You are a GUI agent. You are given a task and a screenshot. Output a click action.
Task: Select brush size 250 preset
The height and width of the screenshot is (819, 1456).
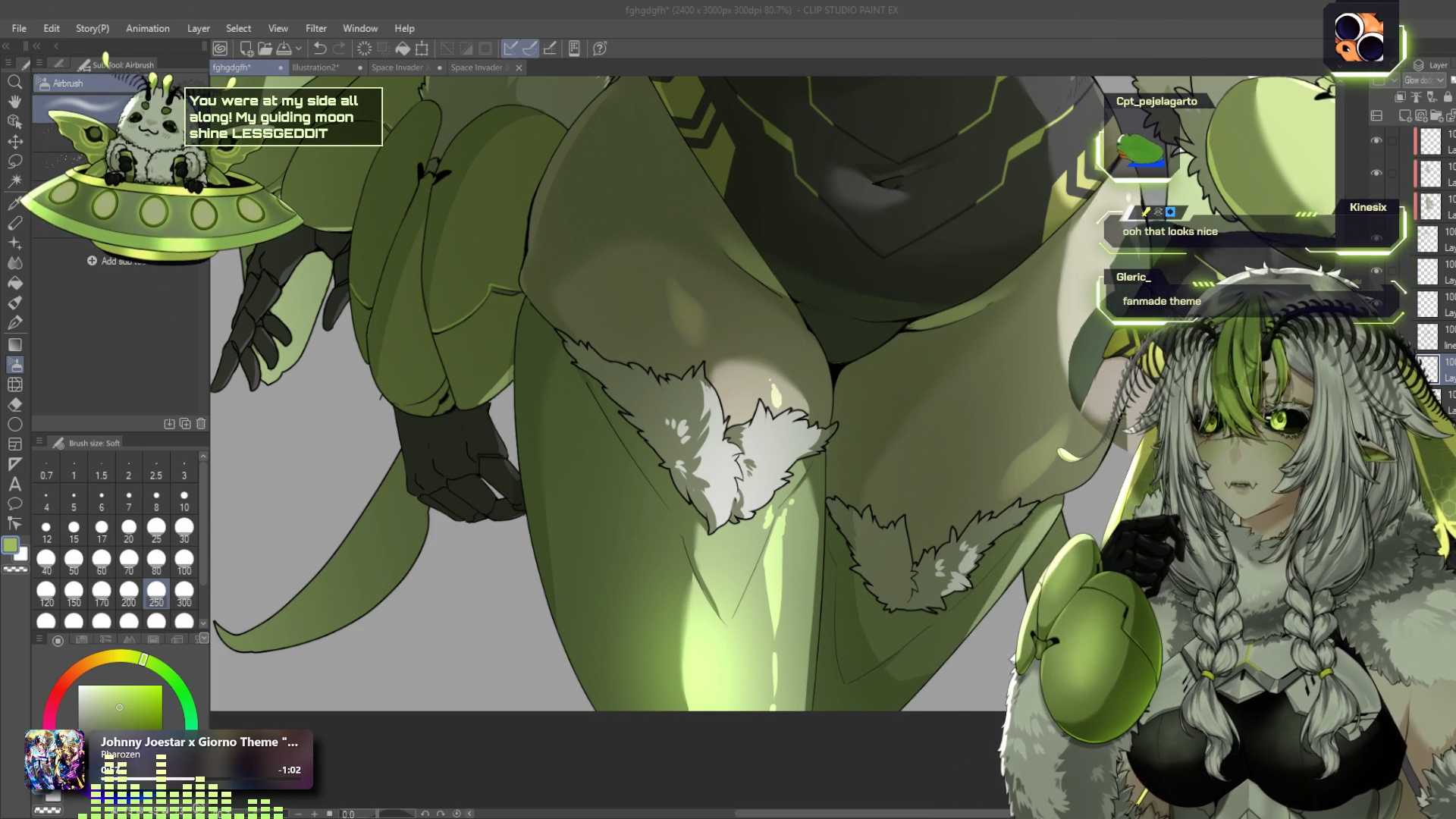[x=156, y=593]
